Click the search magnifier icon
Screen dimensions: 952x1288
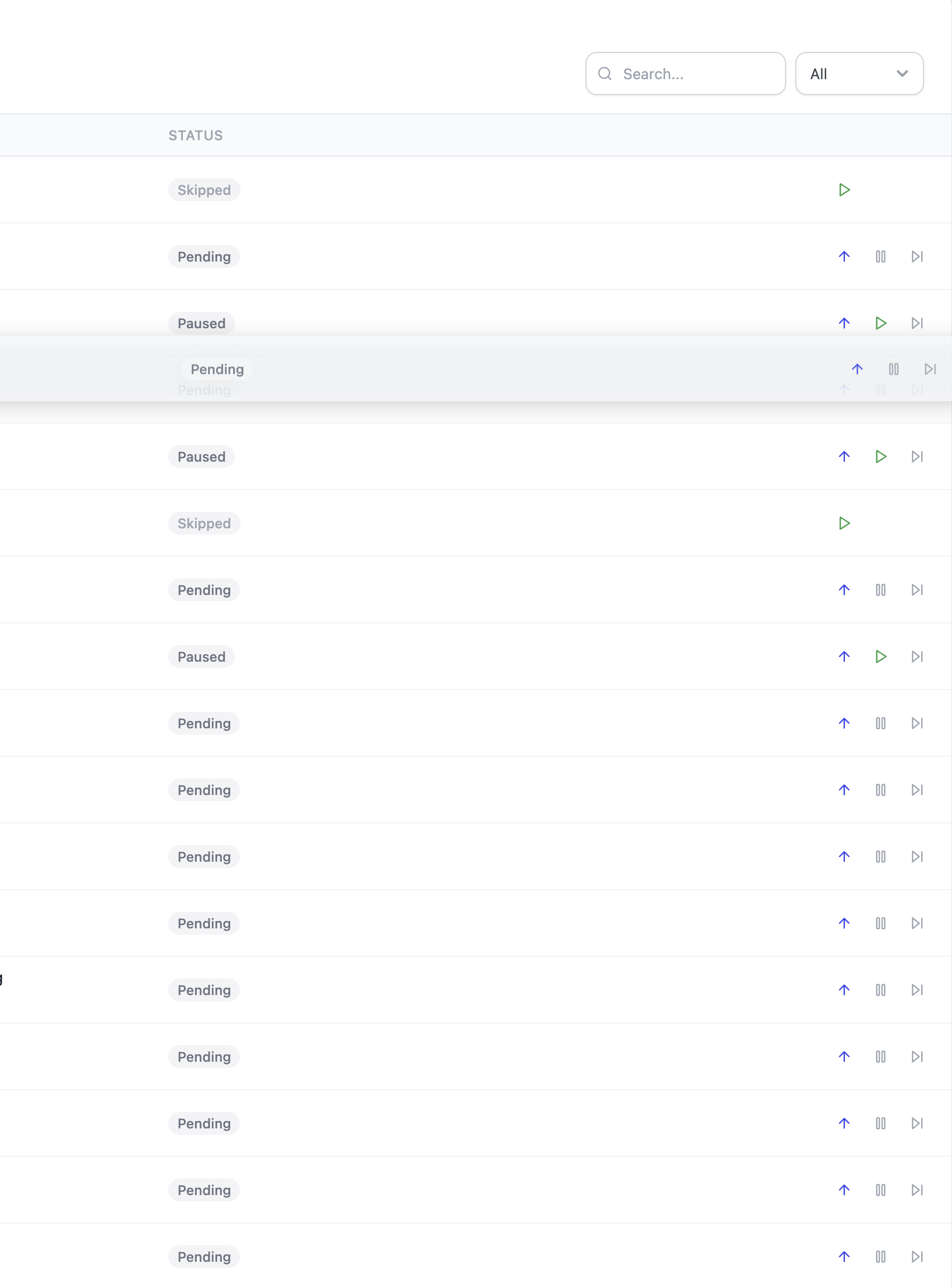point(604,74)
